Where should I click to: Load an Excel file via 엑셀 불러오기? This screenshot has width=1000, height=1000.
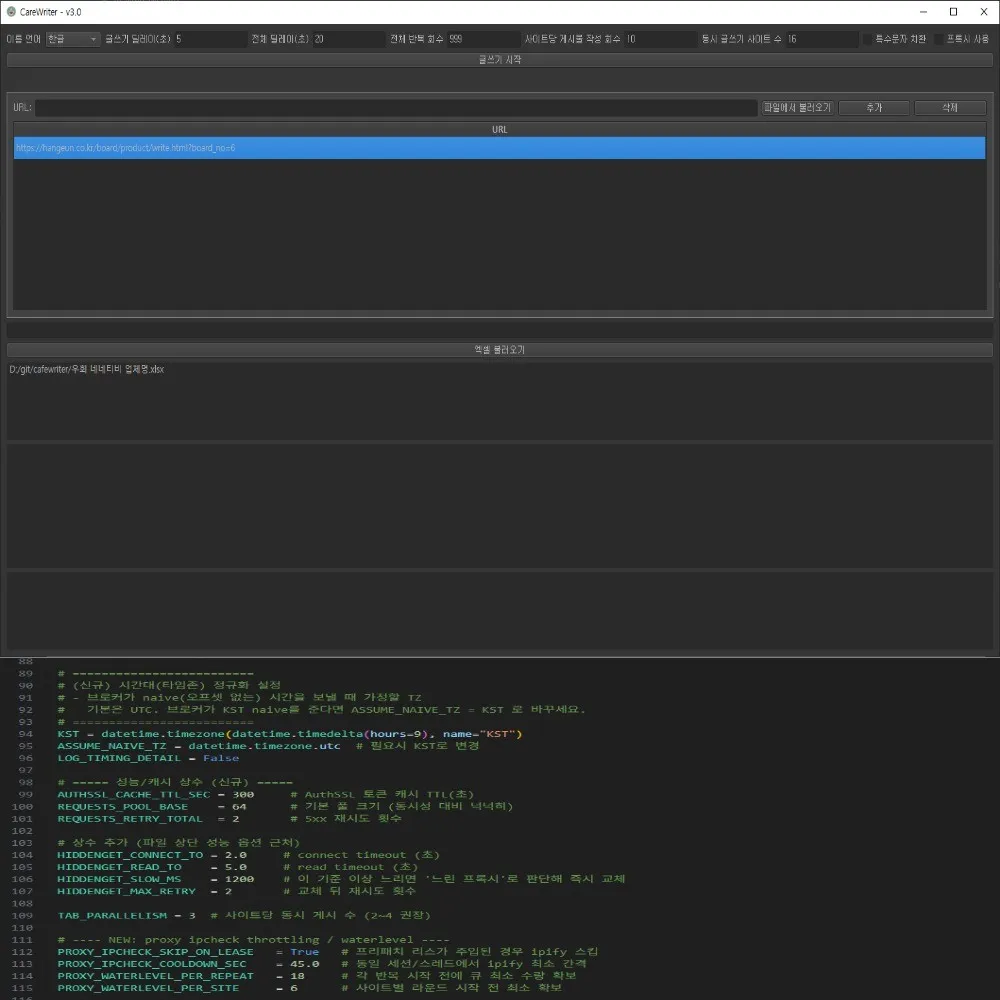(499, 349)
